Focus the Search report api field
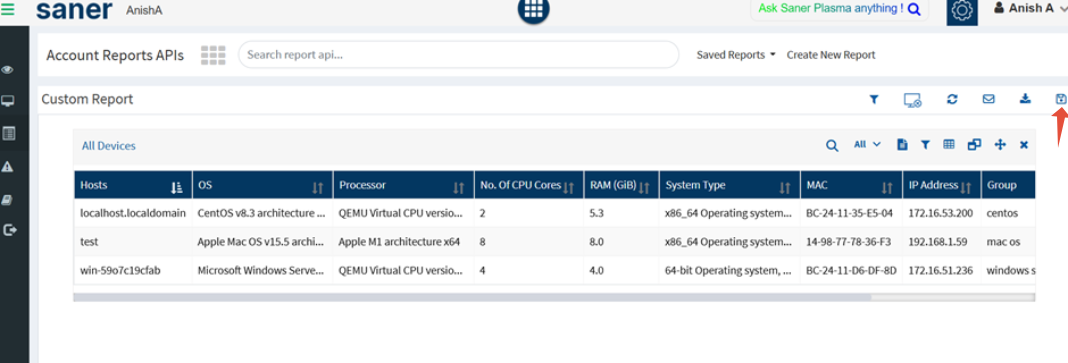 point(458,54)
